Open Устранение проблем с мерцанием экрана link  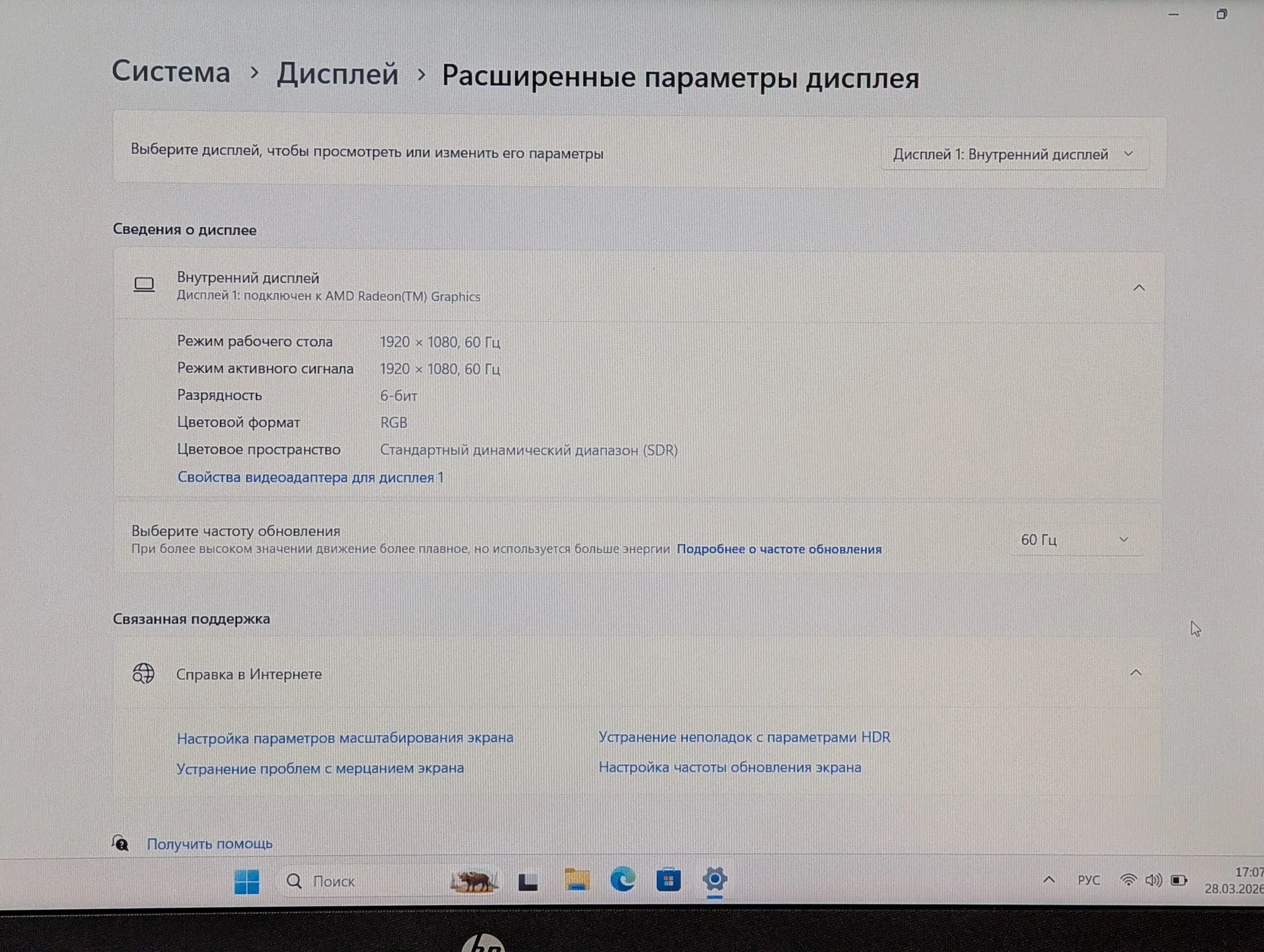coord(320,768)
